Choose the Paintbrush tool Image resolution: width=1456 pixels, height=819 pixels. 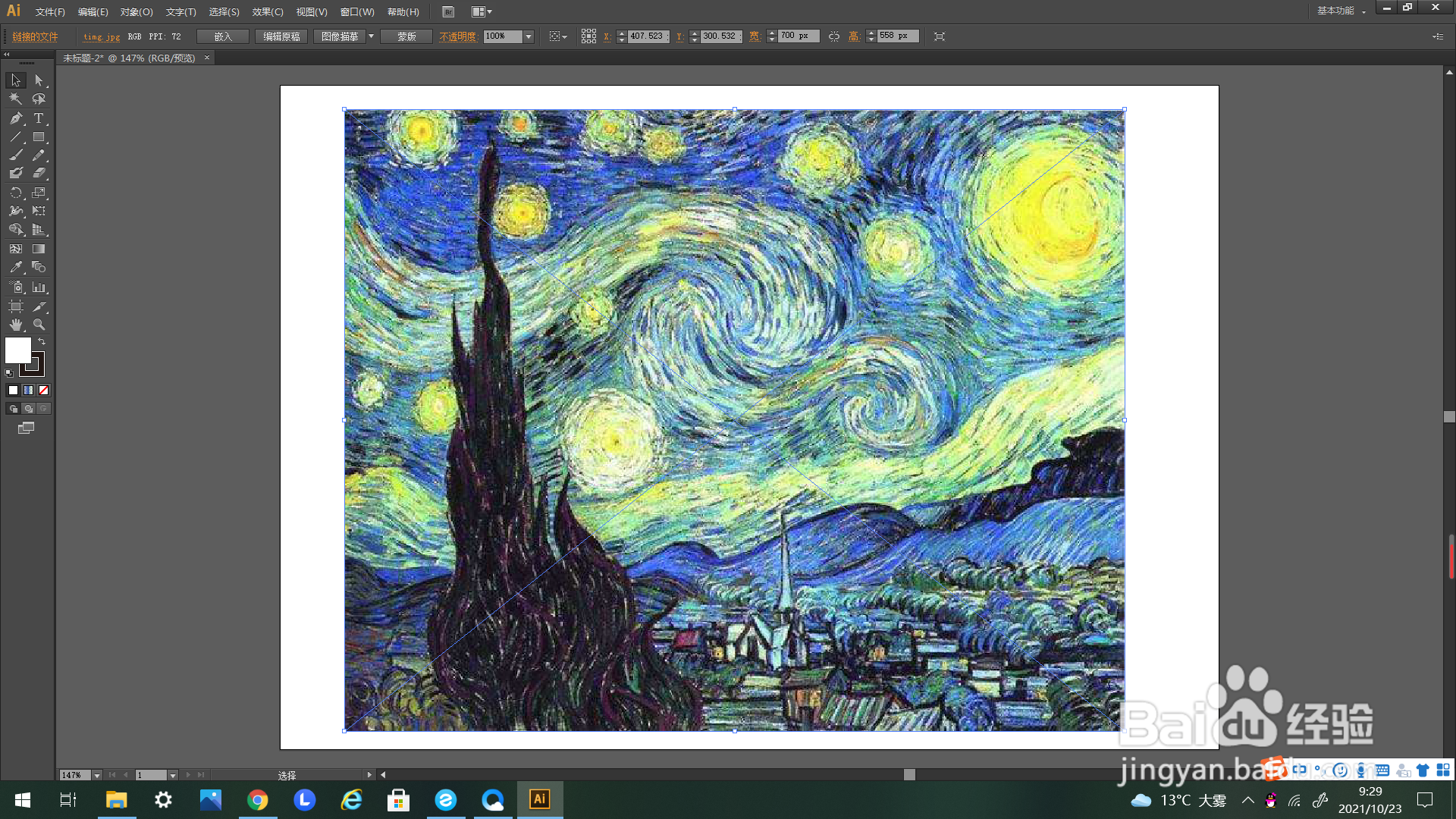[16, 155]
